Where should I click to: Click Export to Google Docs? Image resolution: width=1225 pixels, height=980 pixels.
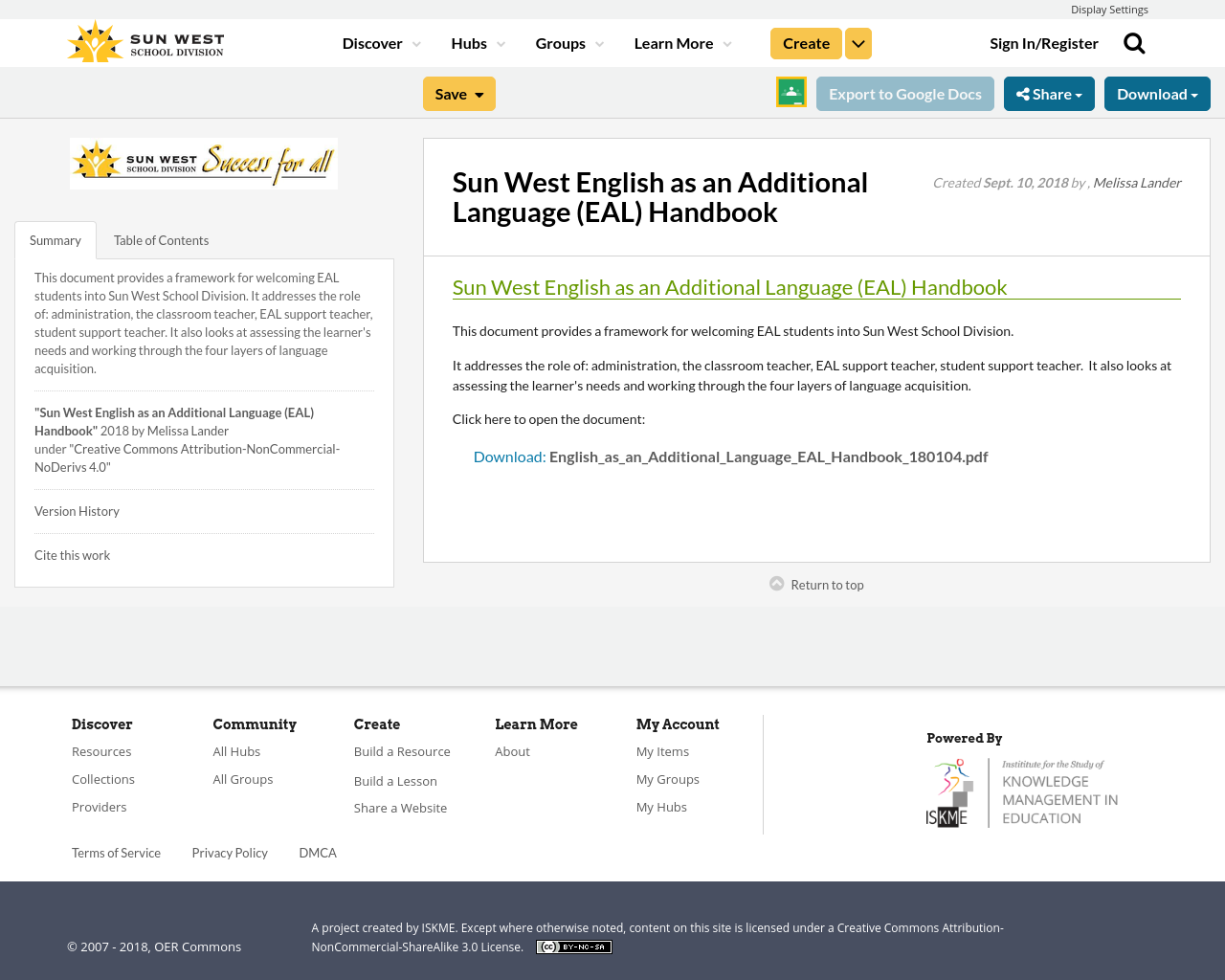pos(905,92)
